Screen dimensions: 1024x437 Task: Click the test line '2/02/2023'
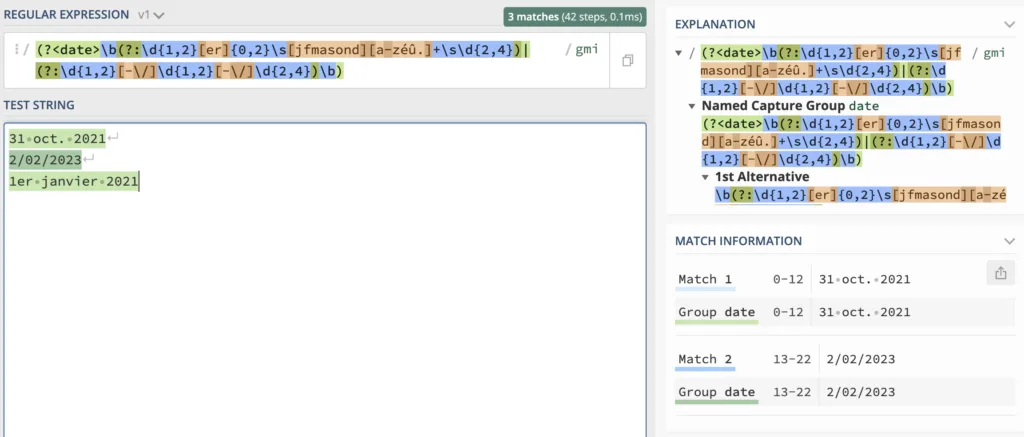click(x=45, y=159)
